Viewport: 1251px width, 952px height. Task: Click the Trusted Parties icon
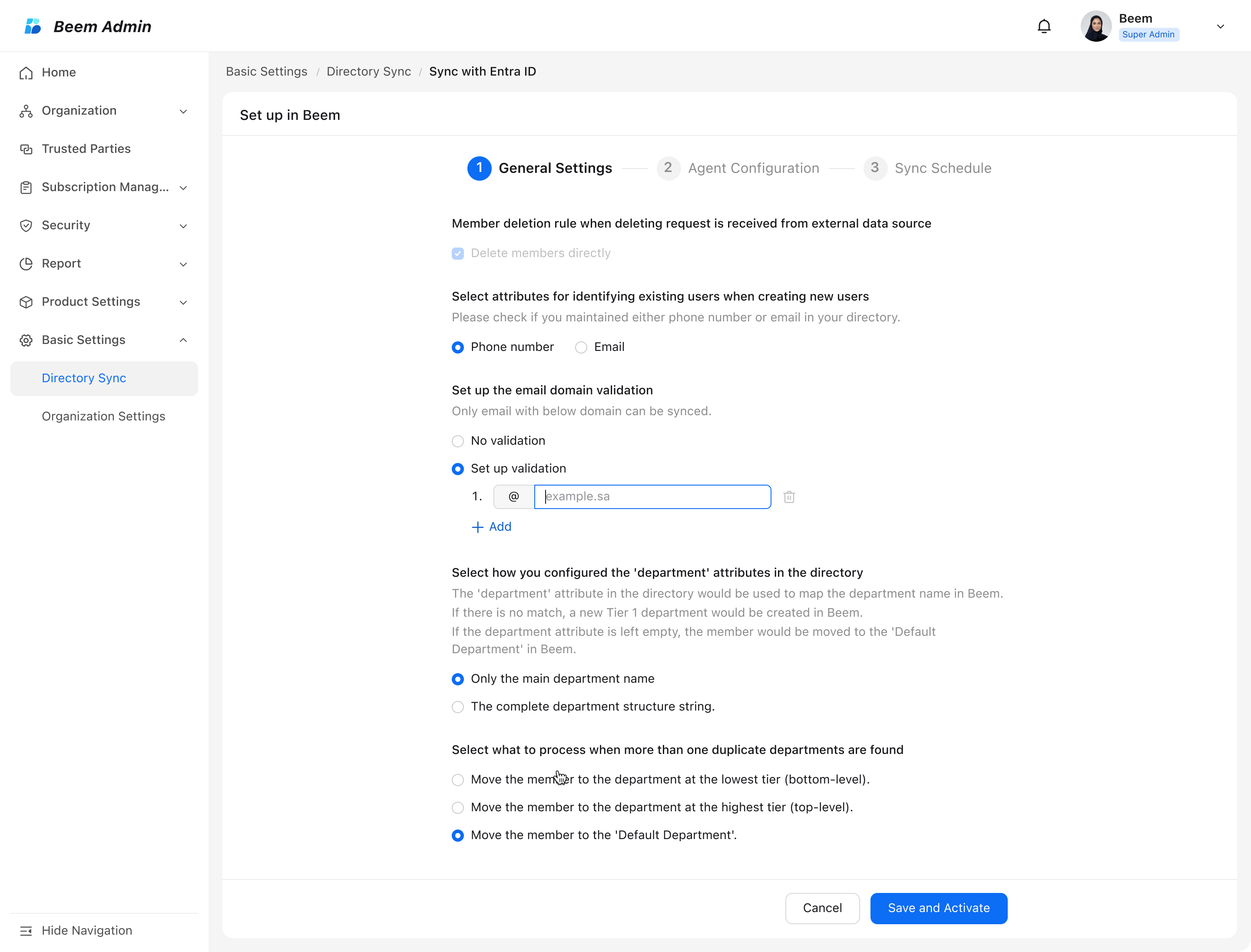(x=26, y=149)
